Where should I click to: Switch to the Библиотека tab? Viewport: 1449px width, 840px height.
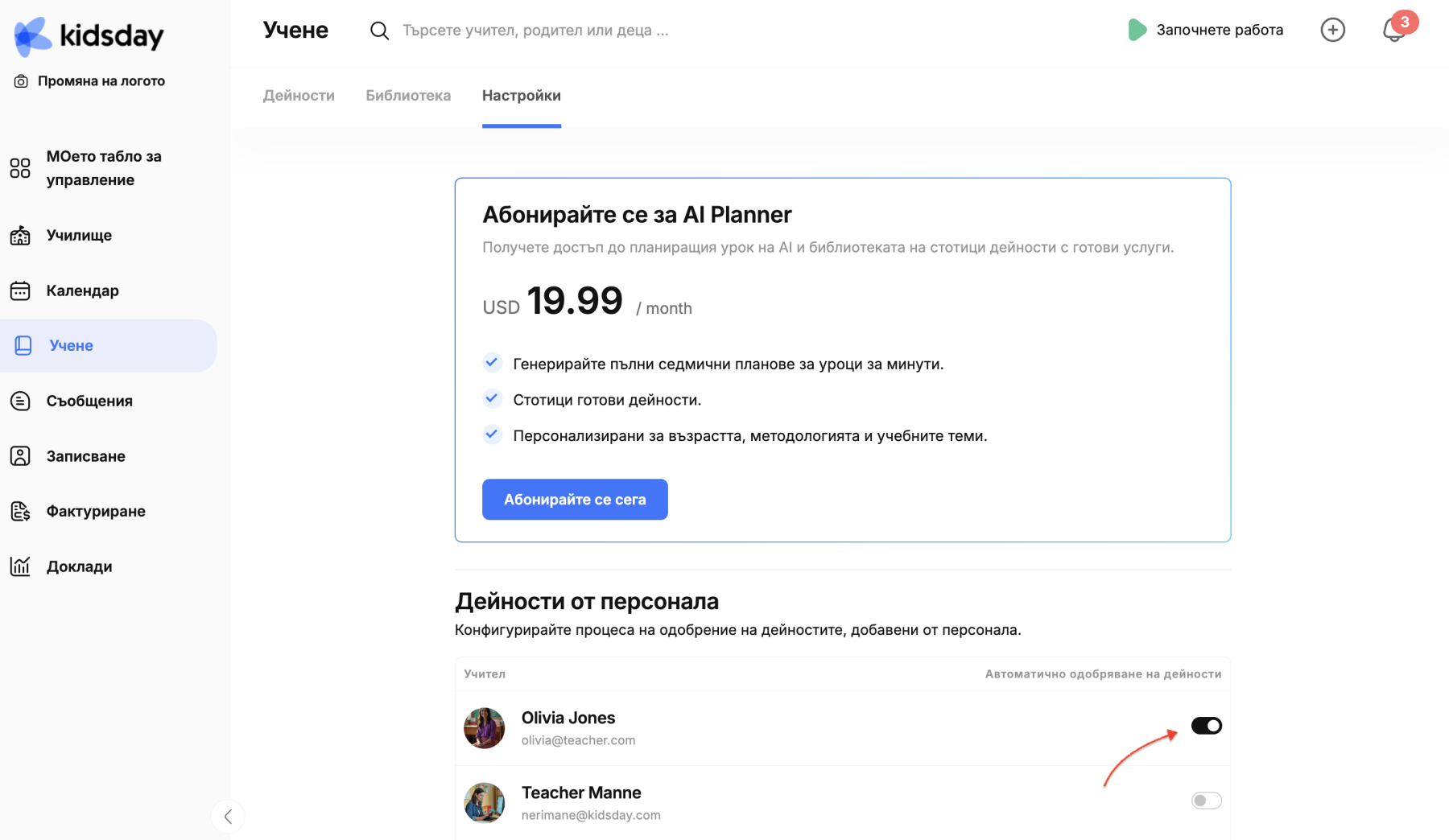(x=408, y=96)
